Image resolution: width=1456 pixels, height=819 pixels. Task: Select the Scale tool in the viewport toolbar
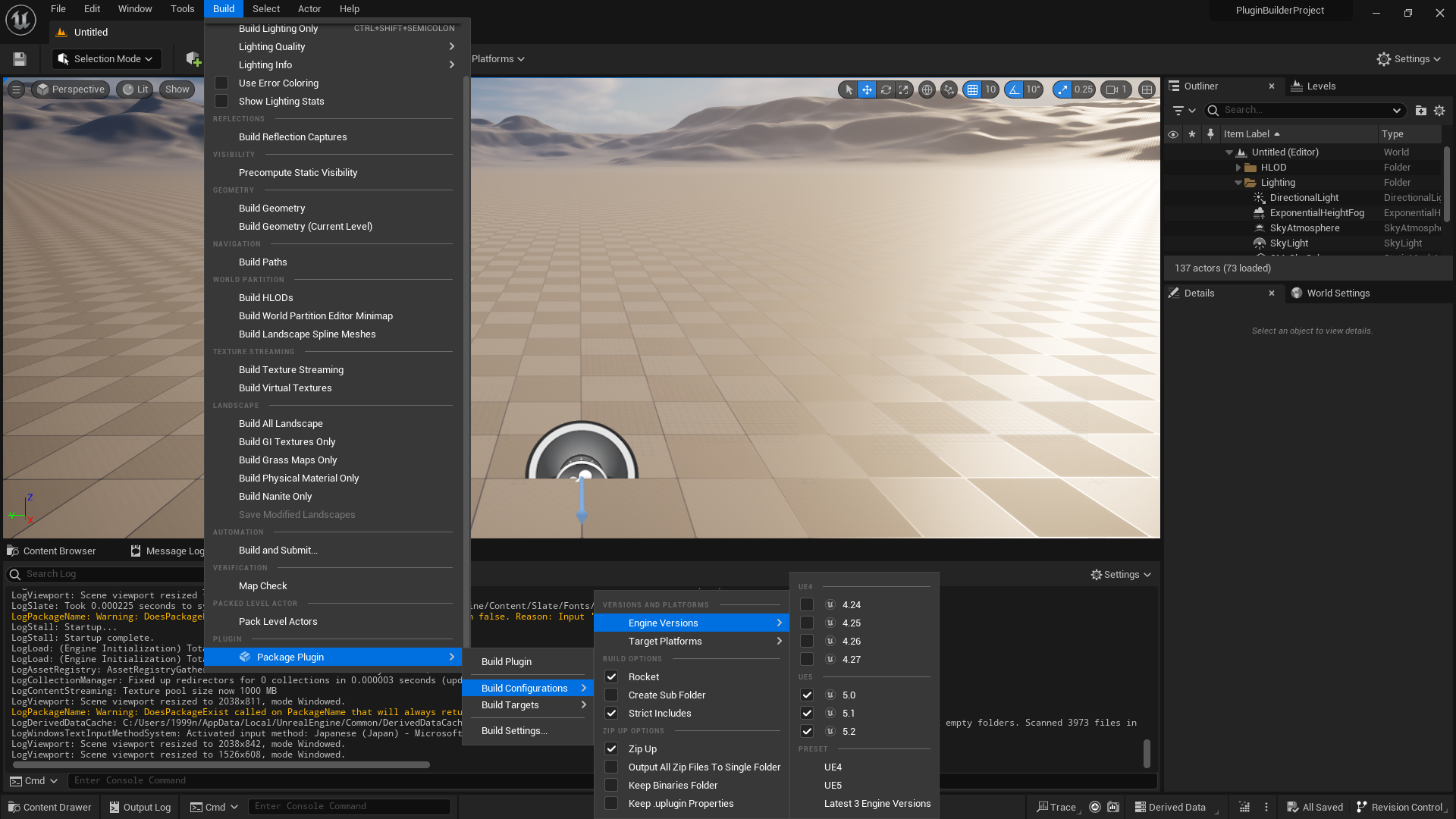904,89
